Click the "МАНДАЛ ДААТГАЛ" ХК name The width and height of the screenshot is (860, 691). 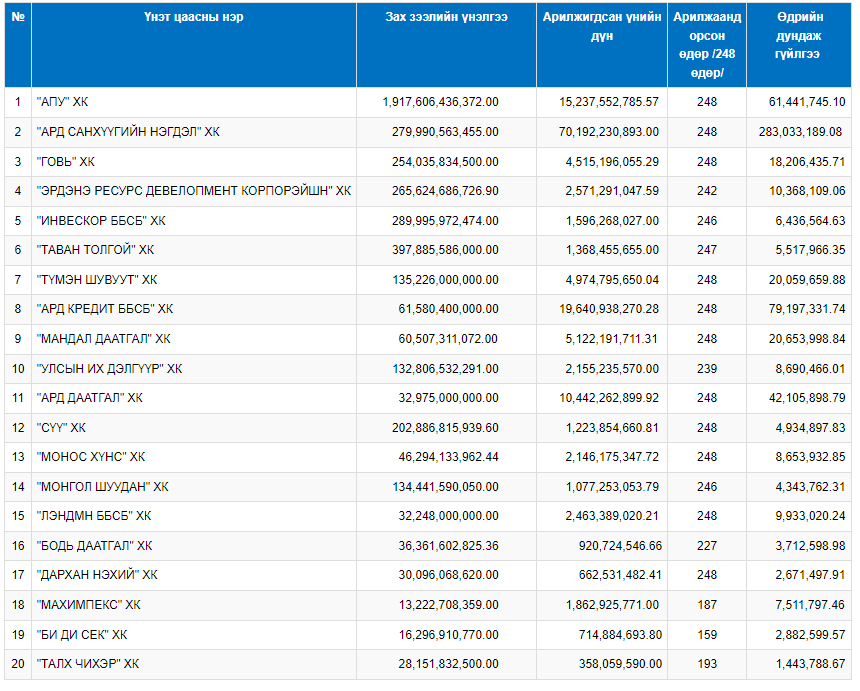[x=103, y=339]
